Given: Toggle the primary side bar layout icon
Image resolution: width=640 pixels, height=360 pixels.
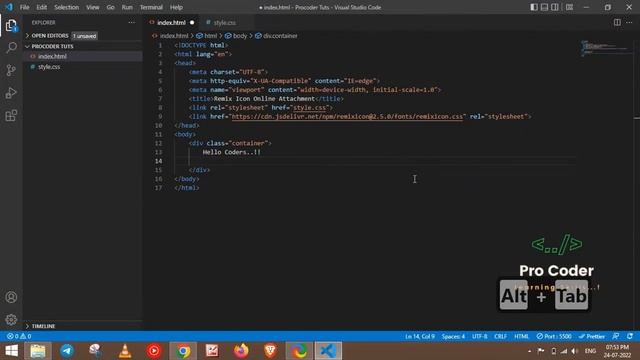Looking at the screenshot, I should click(534, 7).
